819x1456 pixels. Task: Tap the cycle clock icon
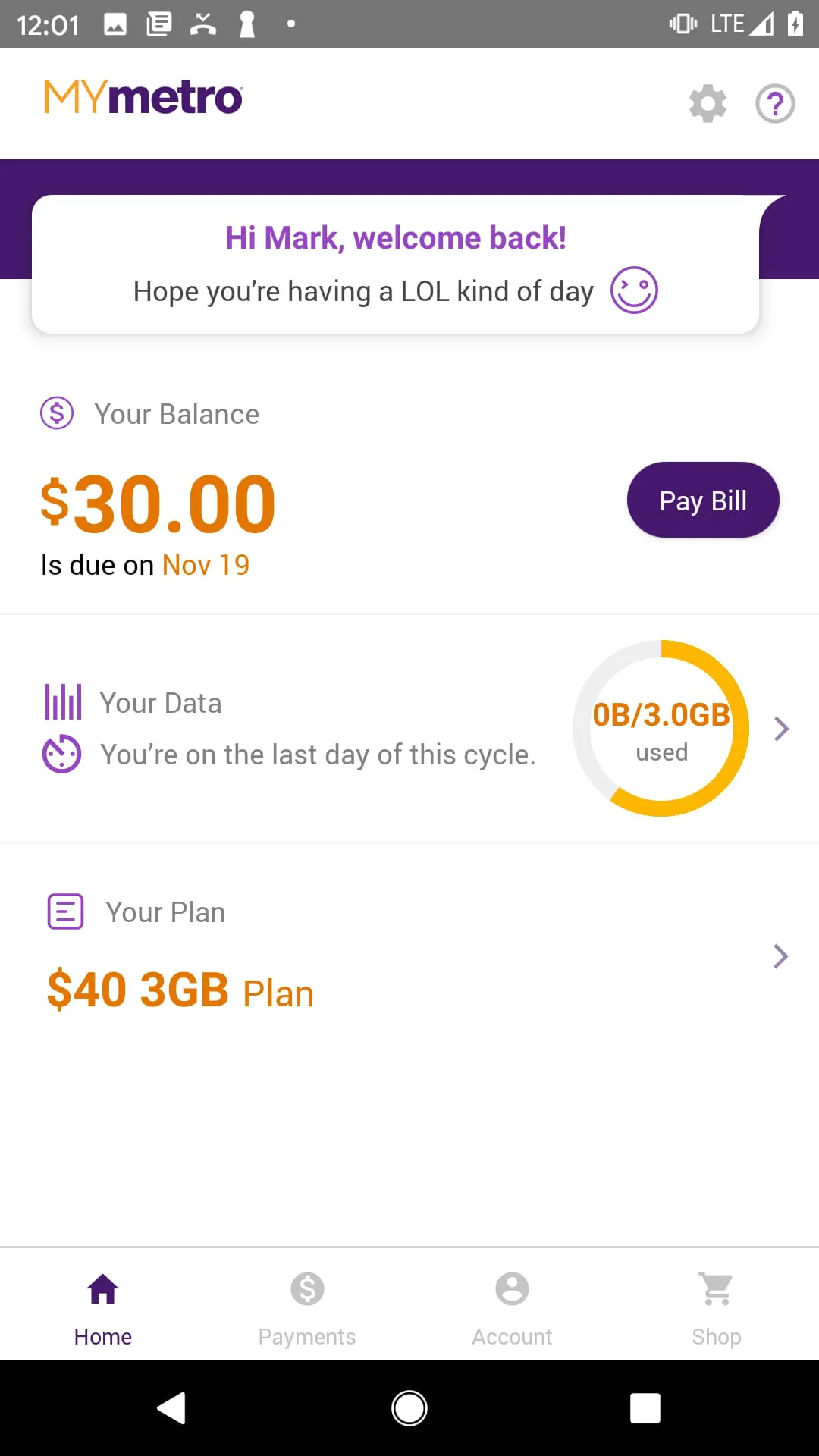point(61,754)
